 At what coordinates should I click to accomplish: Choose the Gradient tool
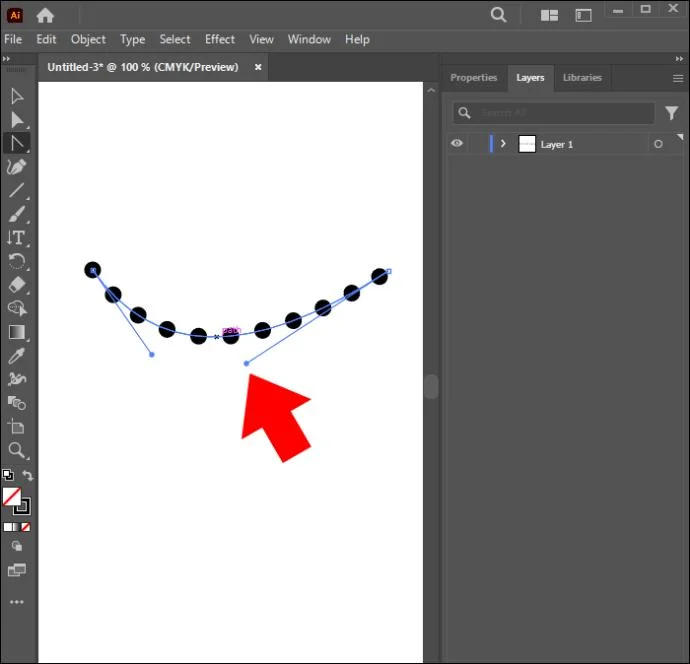(17, 332)
